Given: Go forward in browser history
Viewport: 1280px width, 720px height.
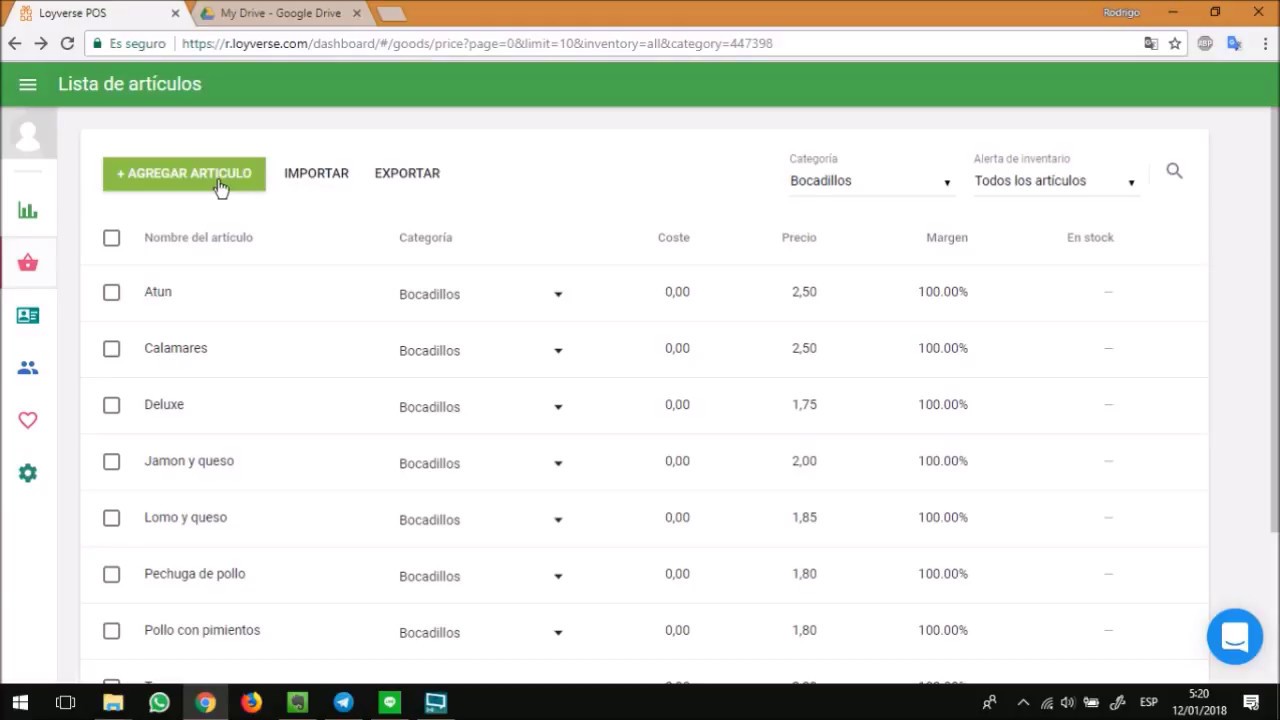Looking at the screenshot, I should 41,43.
